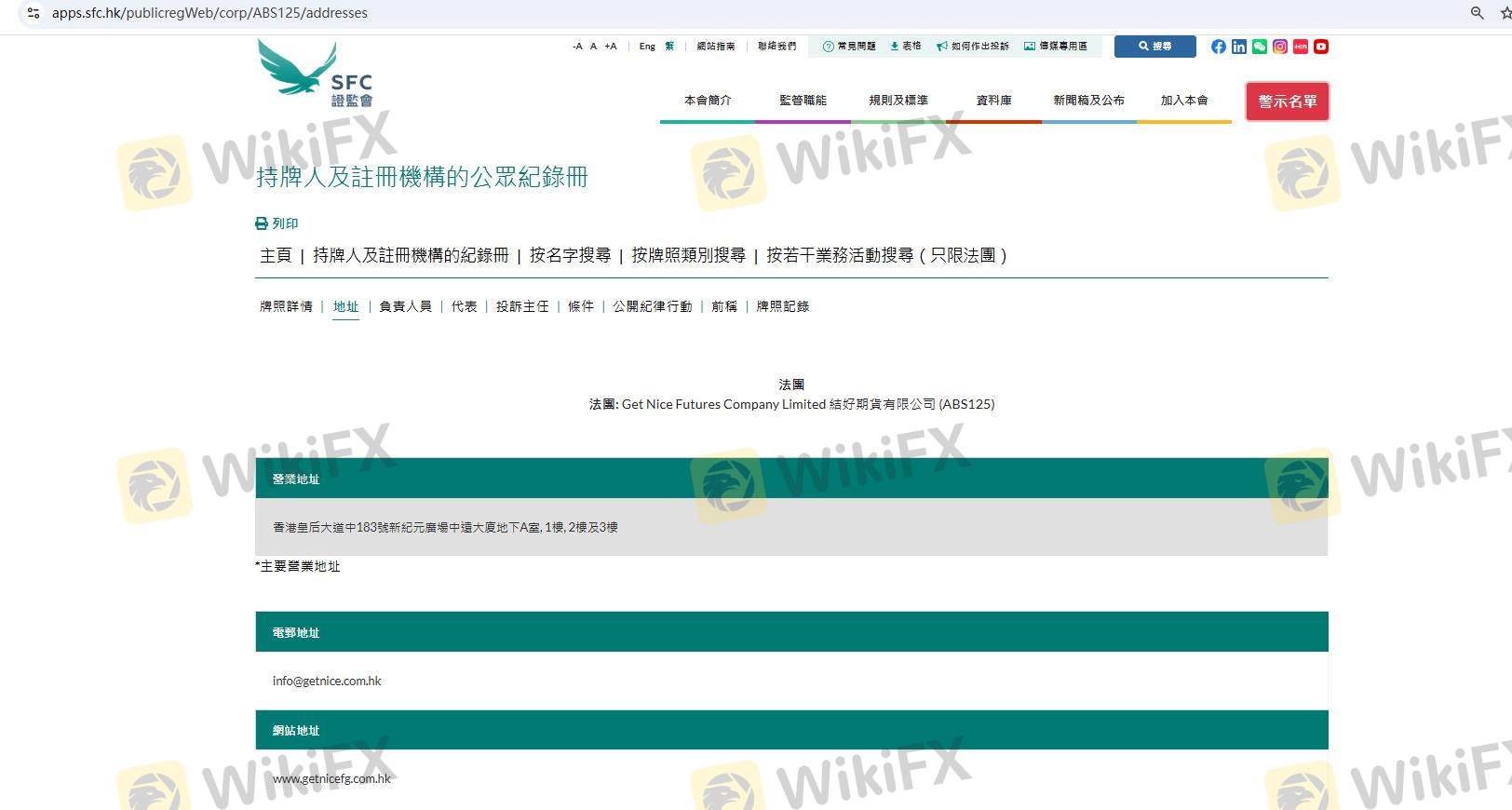Click the website www.getnicefg.com.hk

click(x=331, y=779)
